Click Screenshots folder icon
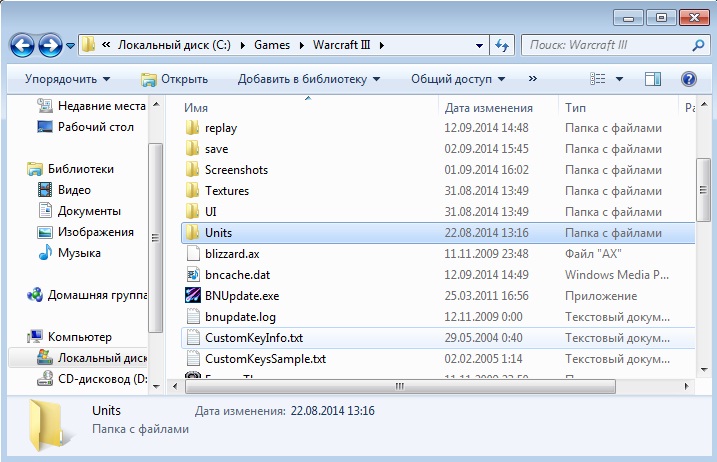The height and width of the screenshot is (462, 717). 193,170
